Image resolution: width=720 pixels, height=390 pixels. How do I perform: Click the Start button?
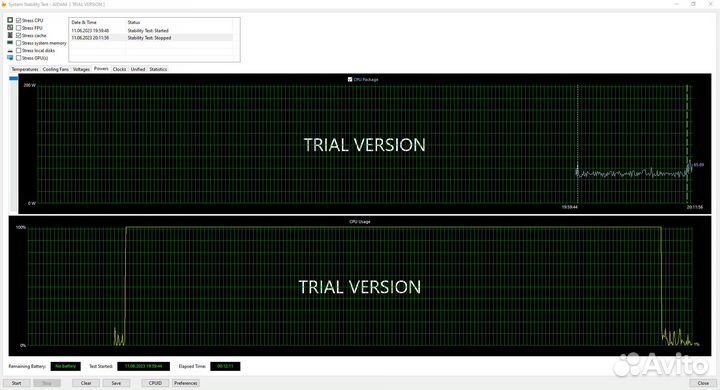[x=17, y=383]
